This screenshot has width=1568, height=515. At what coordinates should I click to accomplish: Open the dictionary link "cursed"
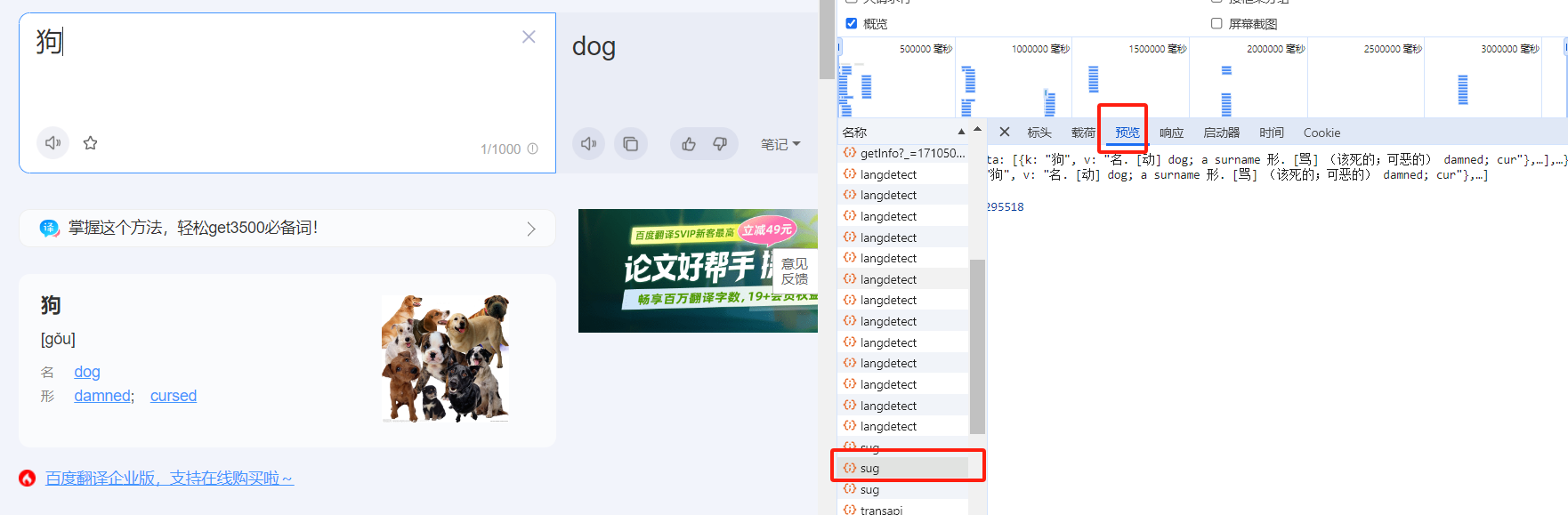pos(174,396)
